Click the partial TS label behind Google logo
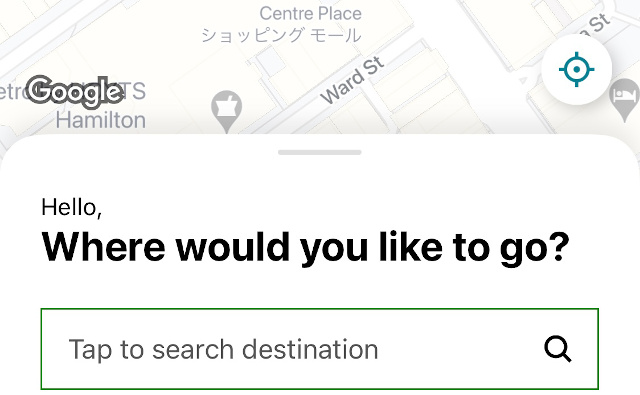 tap(133, 91)
